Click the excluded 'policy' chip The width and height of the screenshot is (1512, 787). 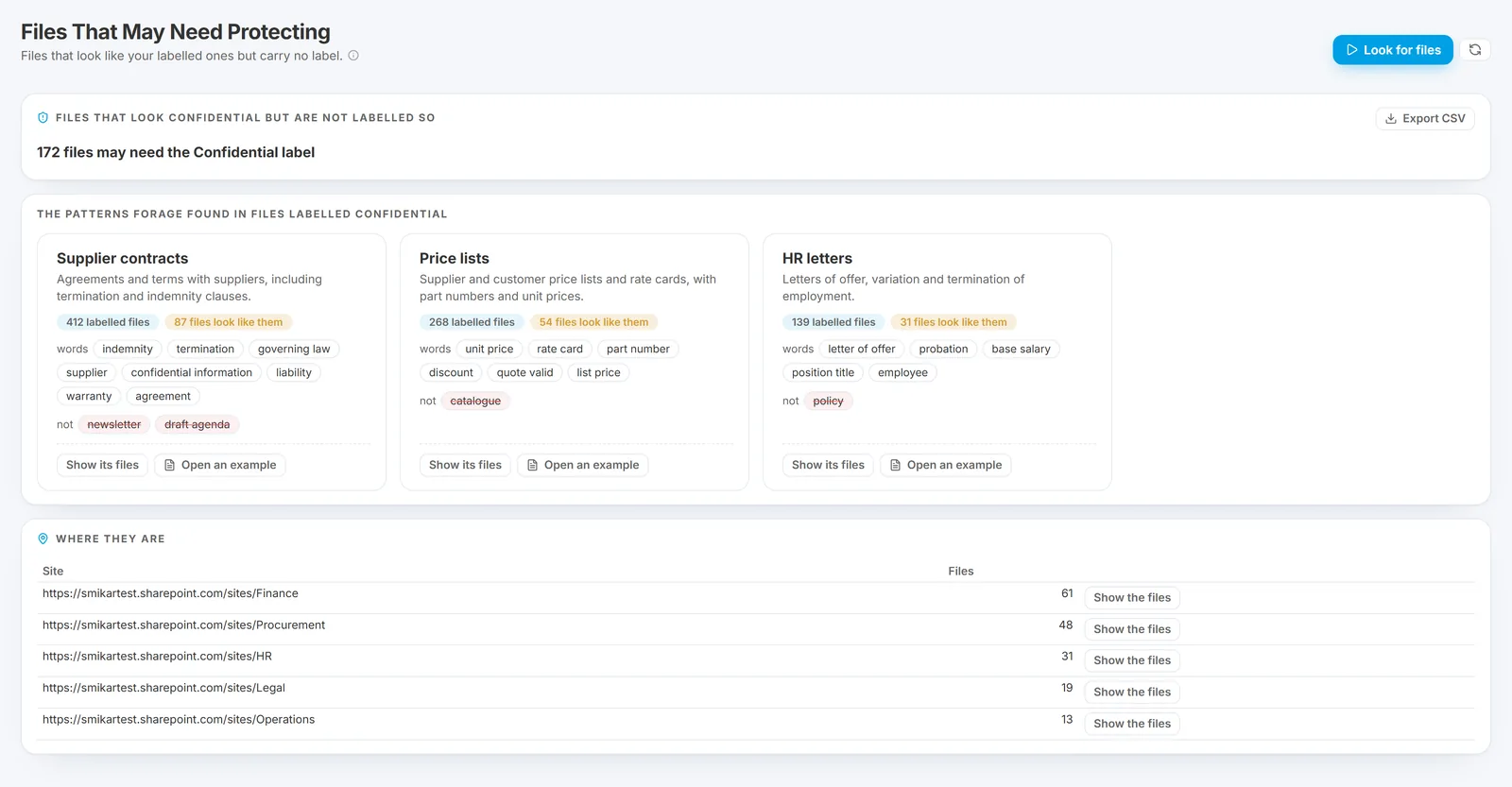coord(828,402)
